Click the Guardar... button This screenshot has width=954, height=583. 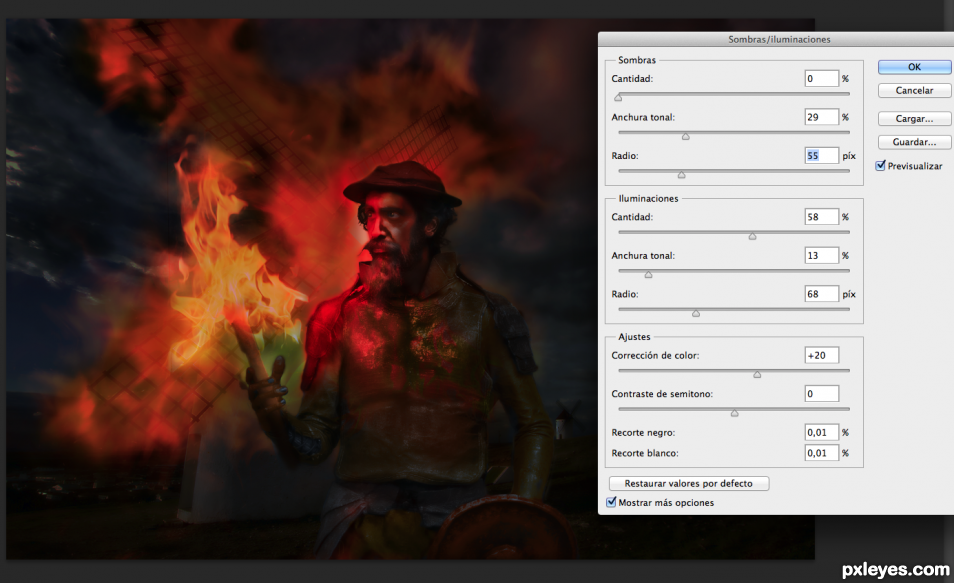pyautogui.click(x=914, y=142)
